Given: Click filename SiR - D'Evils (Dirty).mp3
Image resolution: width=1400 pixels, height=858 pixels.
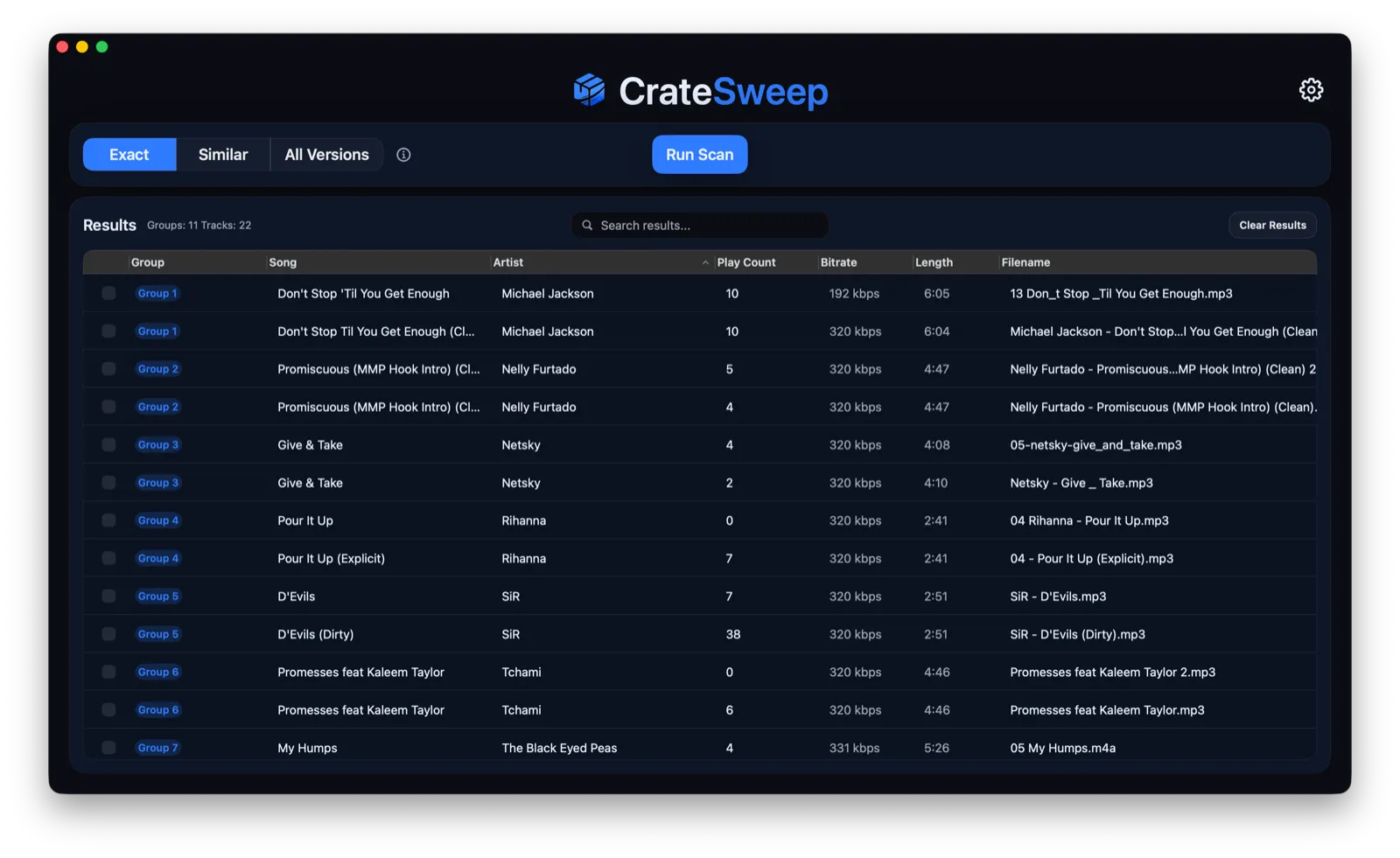Looking at the screenshot, I should [1077, 634].
